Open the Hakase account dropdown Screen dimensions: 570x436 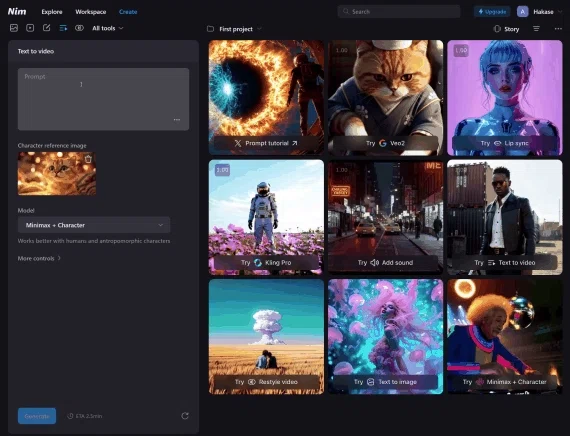[548, 12]
